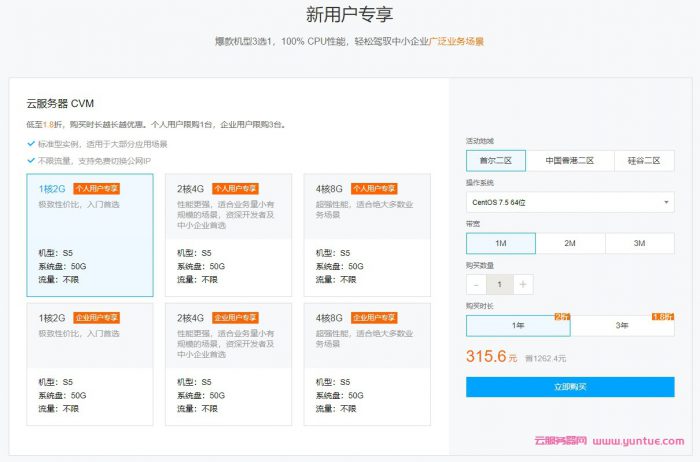Switch region to 硅谷二区

tap(643, 161)
